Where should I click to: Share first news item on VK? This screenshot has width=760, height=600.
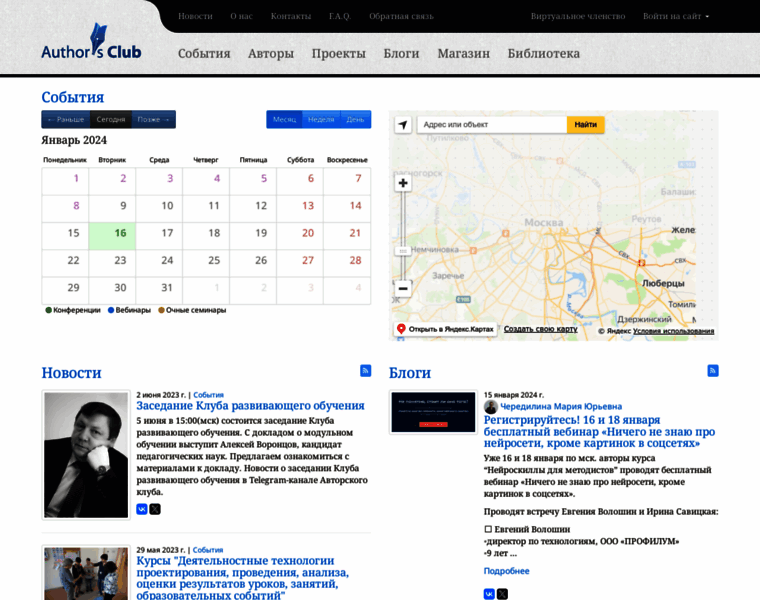(x=142, y=509)
